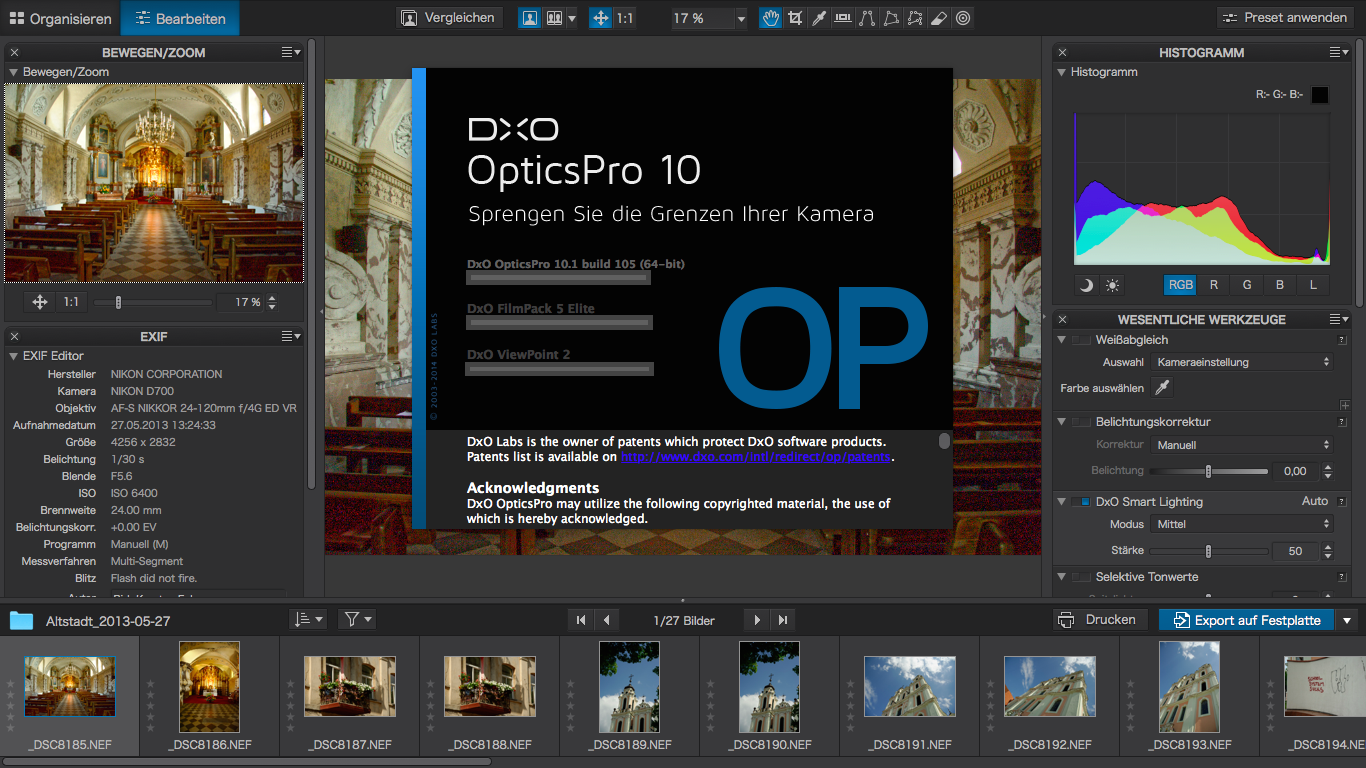Pick the white balance eyedropper in toolbar
Screen dimensions: 1366x768
click(x=819, y=18)
